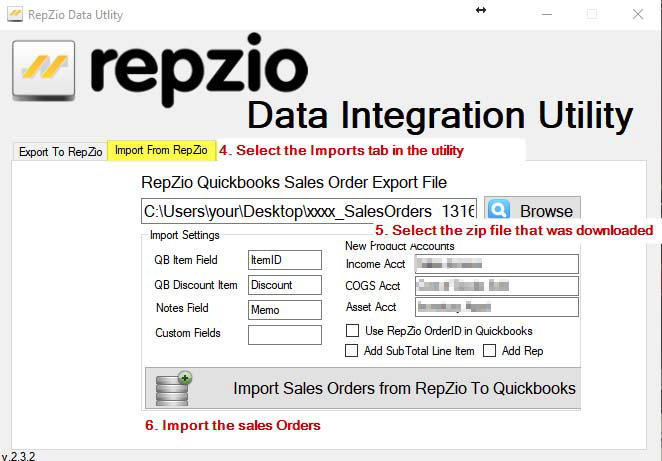Select the COGS Acct field
Image resolution: width=662 pixels, height=461 pixels.
496,286
